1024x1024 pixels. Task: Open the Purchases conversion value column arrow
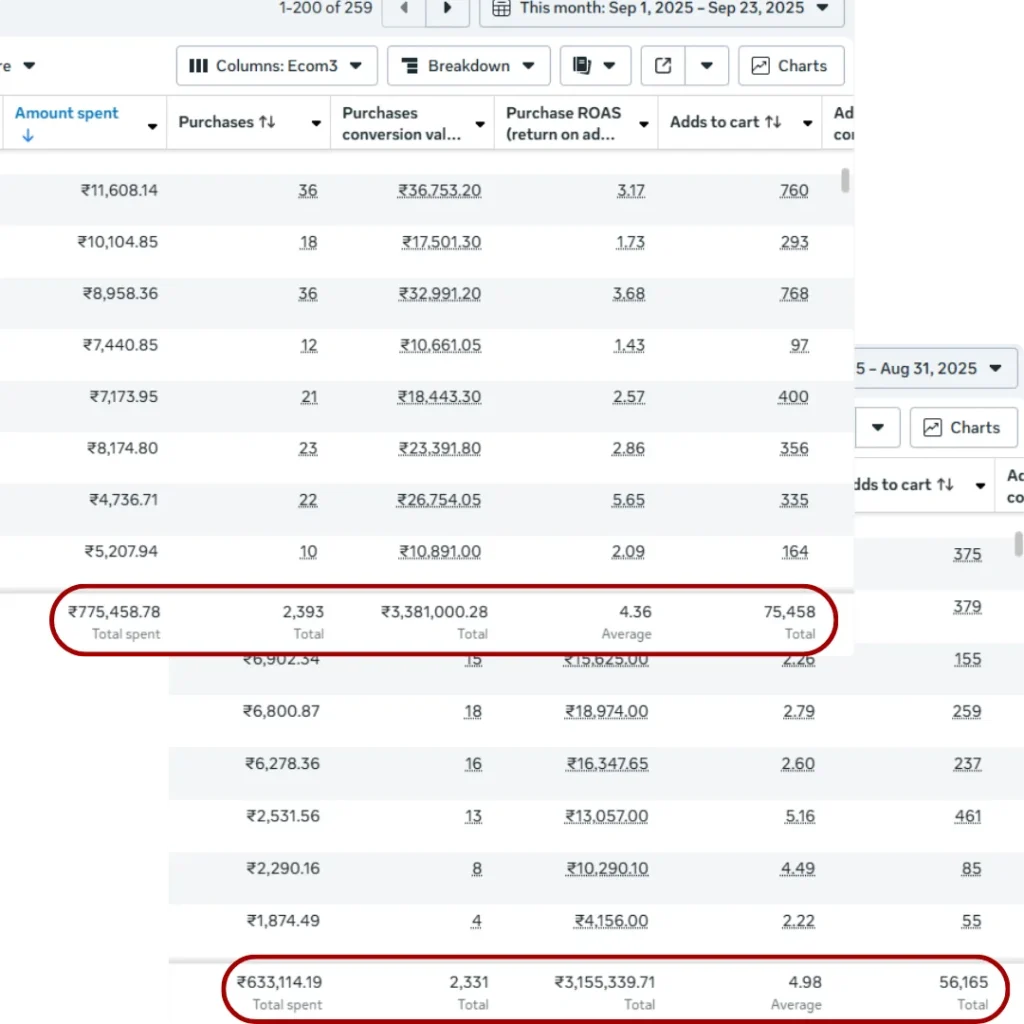[x=480, y=125]
